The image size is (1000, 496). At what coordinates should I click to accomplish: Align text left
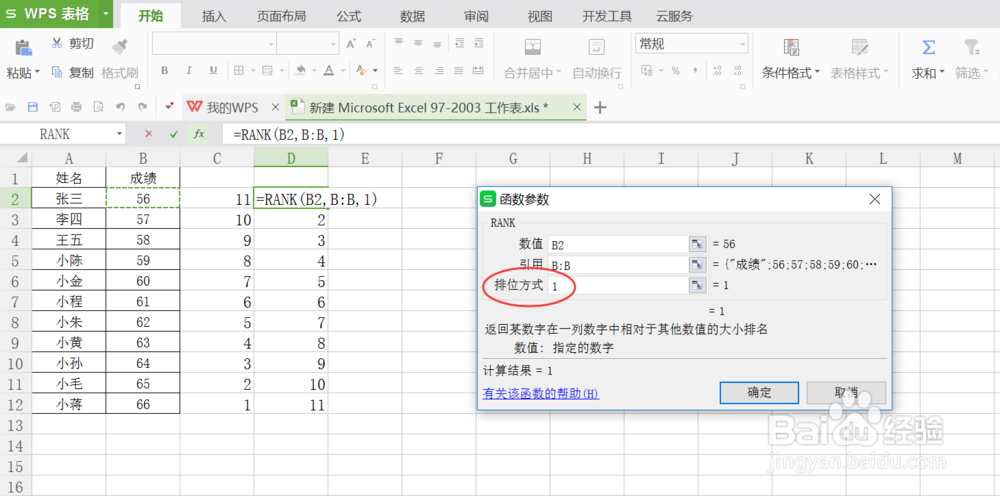point(399,71)
